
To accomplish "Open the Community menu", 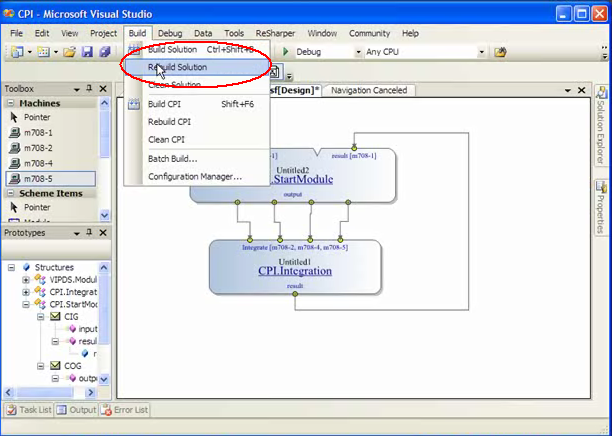I will [x=370, y=34].
